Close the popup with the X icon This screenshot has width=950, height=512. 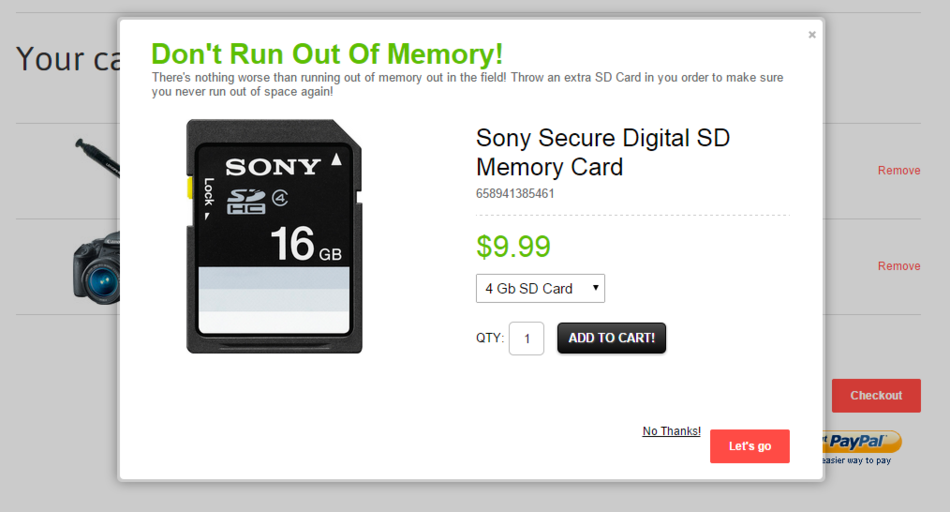coord(812,35)
